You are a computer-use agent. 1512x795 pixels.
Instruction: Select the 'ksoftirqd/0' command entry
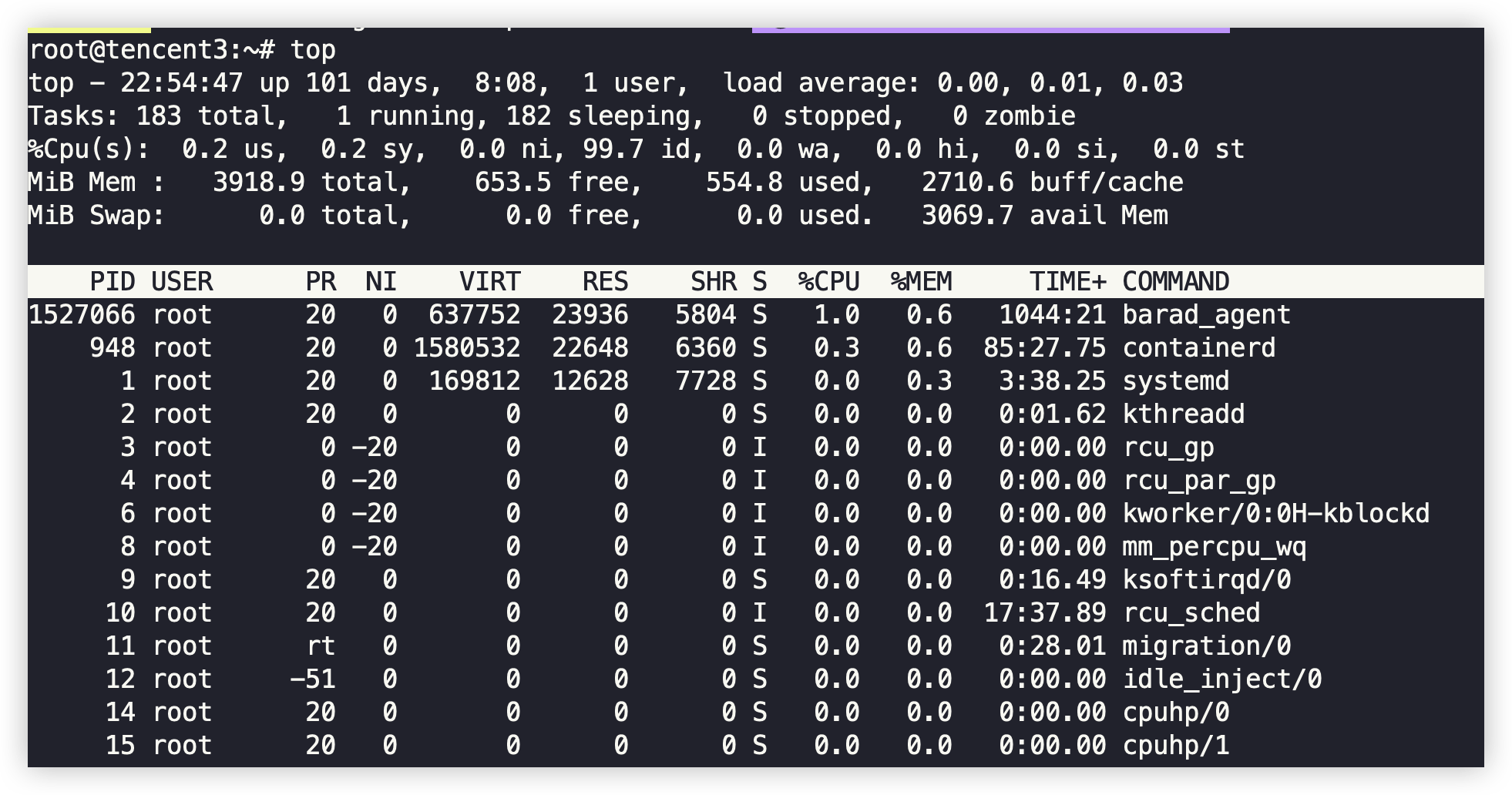[1207, 580]
